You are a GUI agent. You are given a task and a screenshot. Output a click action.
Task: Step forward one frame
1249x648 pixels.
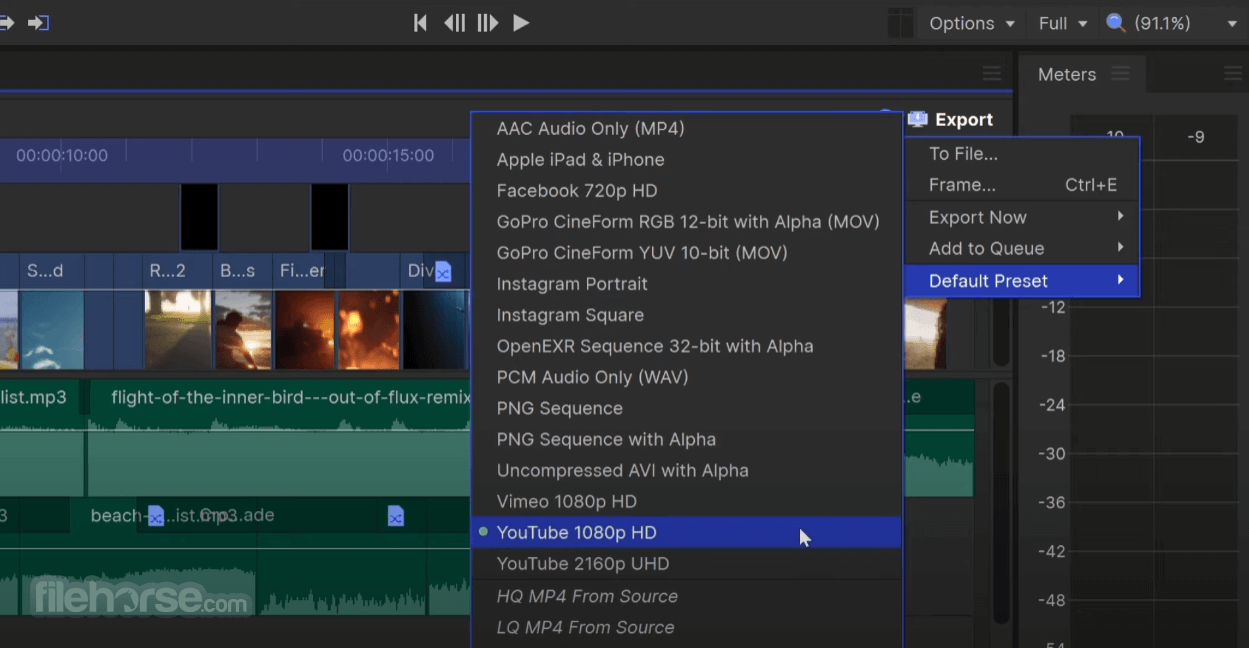pyautogui.click(x=487, y=22)
